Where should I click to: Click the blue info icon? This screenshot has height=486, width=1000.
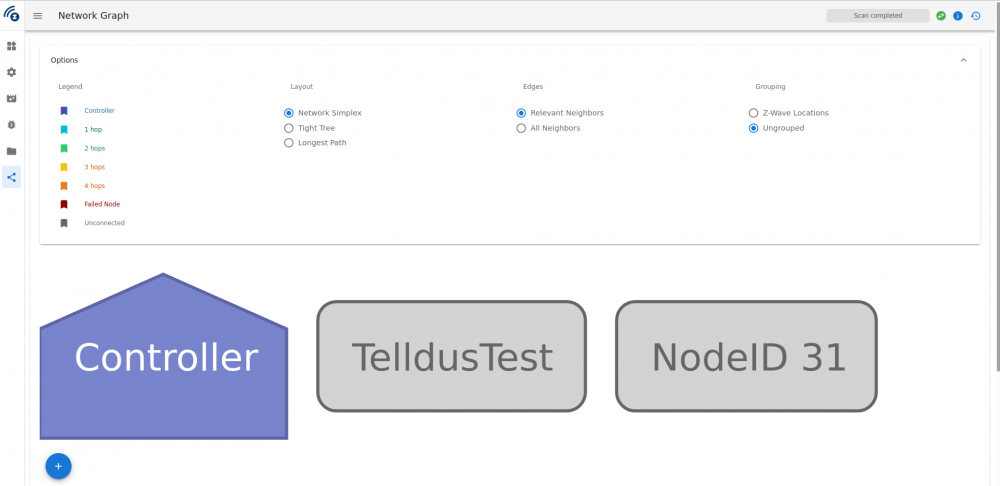(x=958, y=16)
